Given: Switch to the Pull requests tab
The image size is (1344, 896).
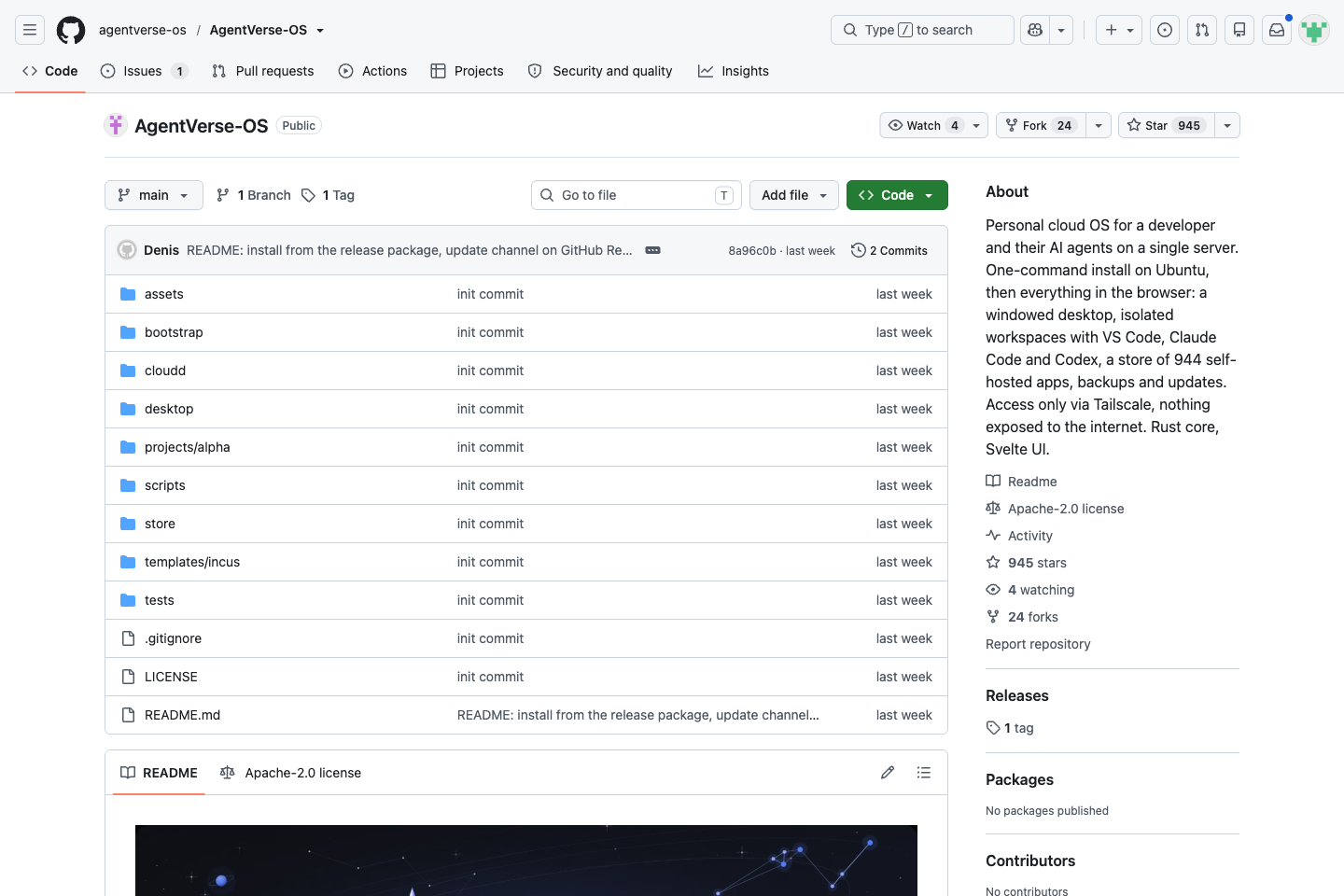Looking at the screenshot, I should pyautogui.click(x=263, y=71).
